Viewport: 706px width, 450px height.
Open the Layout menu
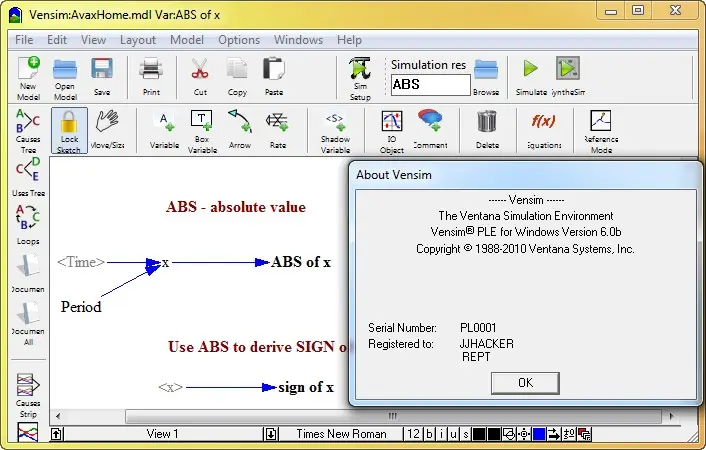point(138,40)
